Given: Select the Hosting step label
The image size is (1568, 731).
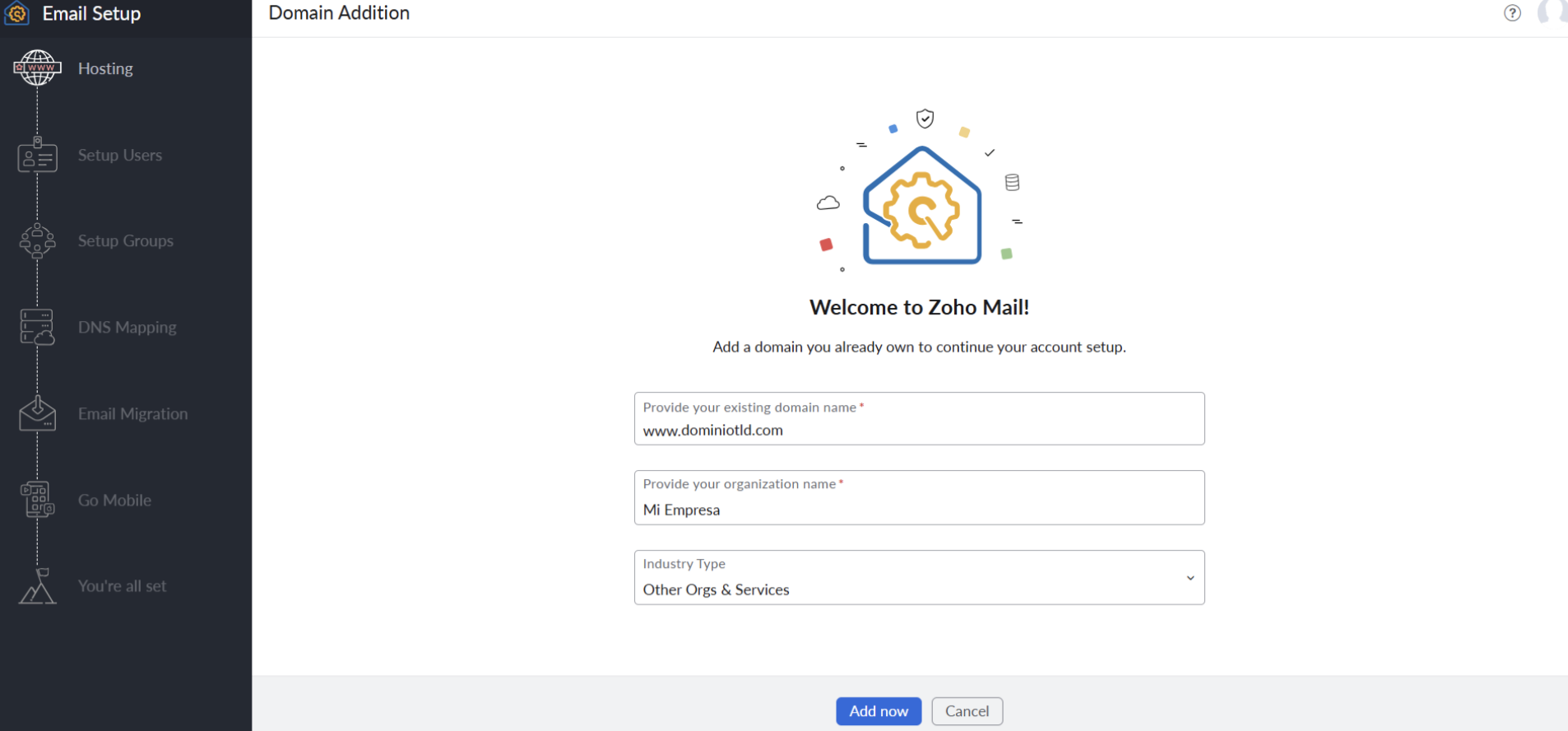Looking at the screenshot, I should click(x=105, y=69).
